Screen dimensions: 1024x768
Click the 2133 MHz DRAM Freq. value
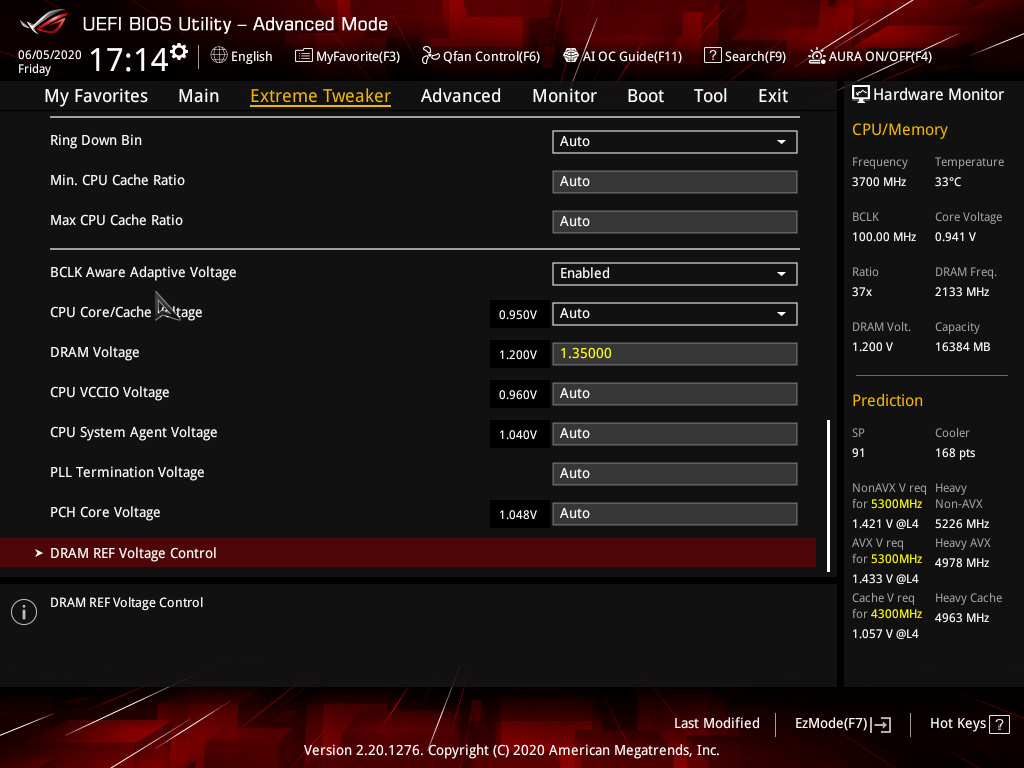pos(961,292)
